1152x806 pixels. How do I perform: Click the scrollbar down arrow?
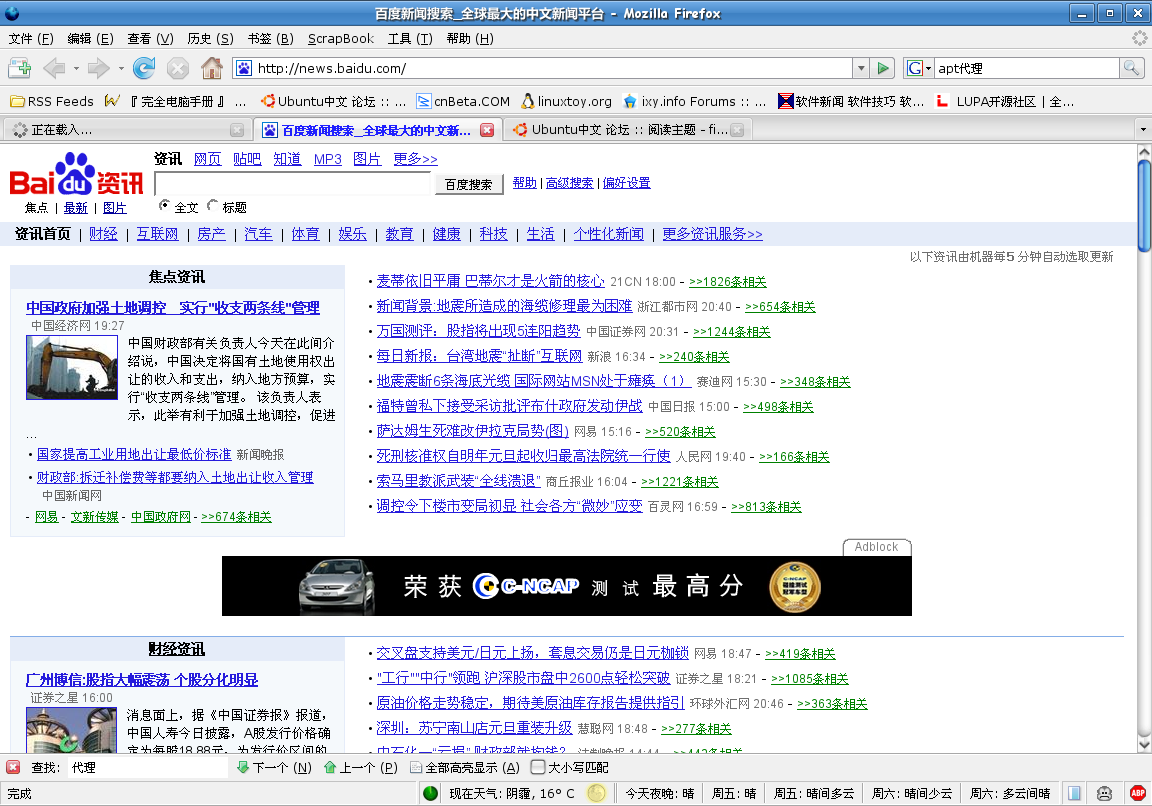pyautogui.click(x=1144, y=744)
